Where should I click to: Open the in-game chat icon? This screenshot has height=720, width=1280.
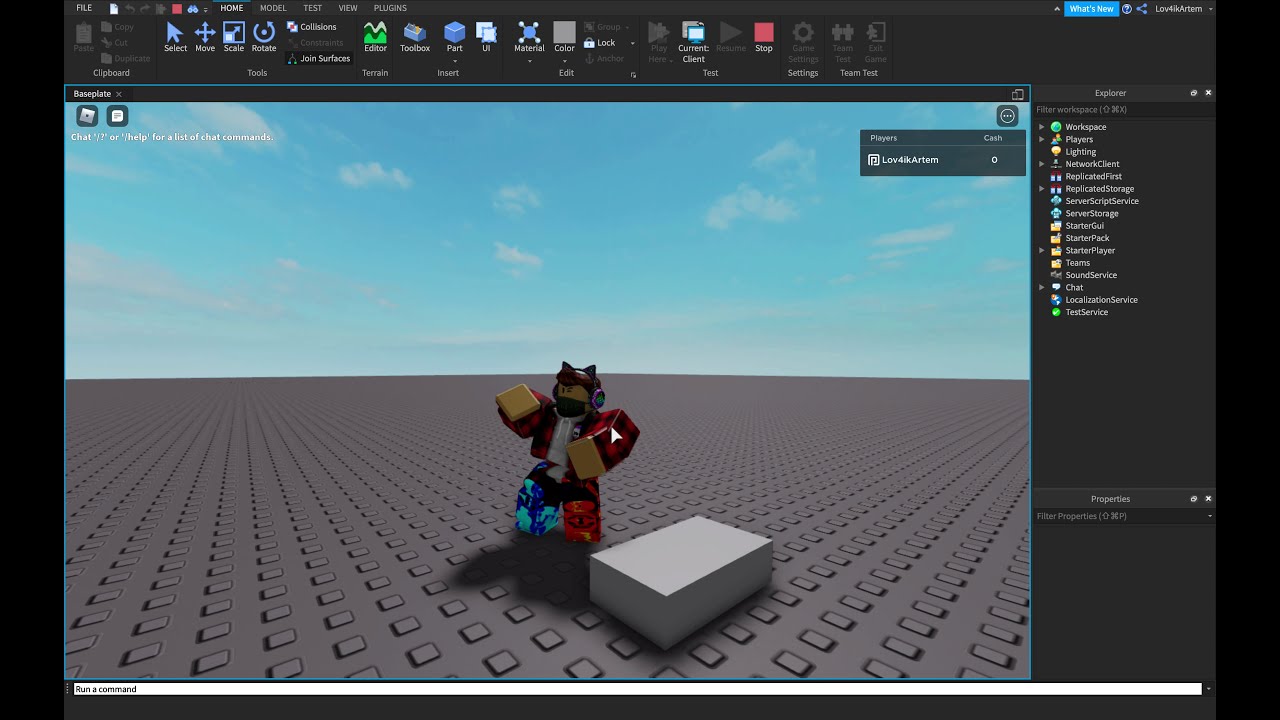pyautogui.click(x=117, y=116)
